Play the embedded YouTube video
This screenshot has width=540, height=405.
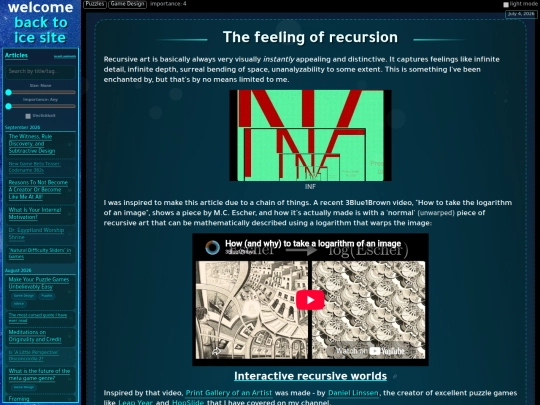pyautogui.click(x=310, y=300)
